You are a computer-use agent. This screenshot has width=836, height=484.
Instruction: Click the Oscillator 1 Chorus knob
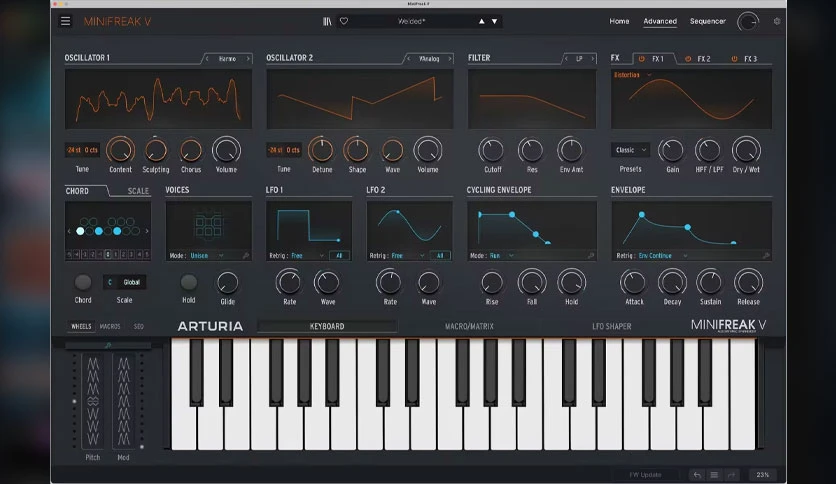coord(191,151)
